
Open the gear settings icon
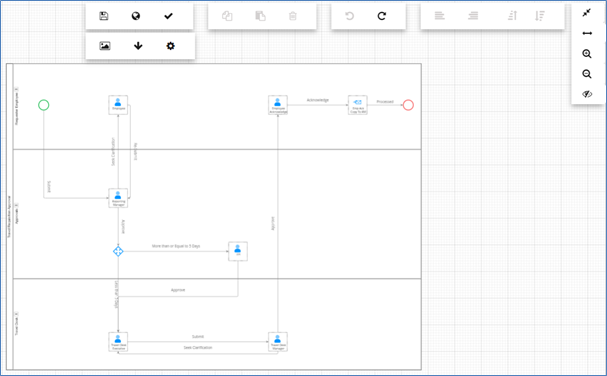(170, 46)
